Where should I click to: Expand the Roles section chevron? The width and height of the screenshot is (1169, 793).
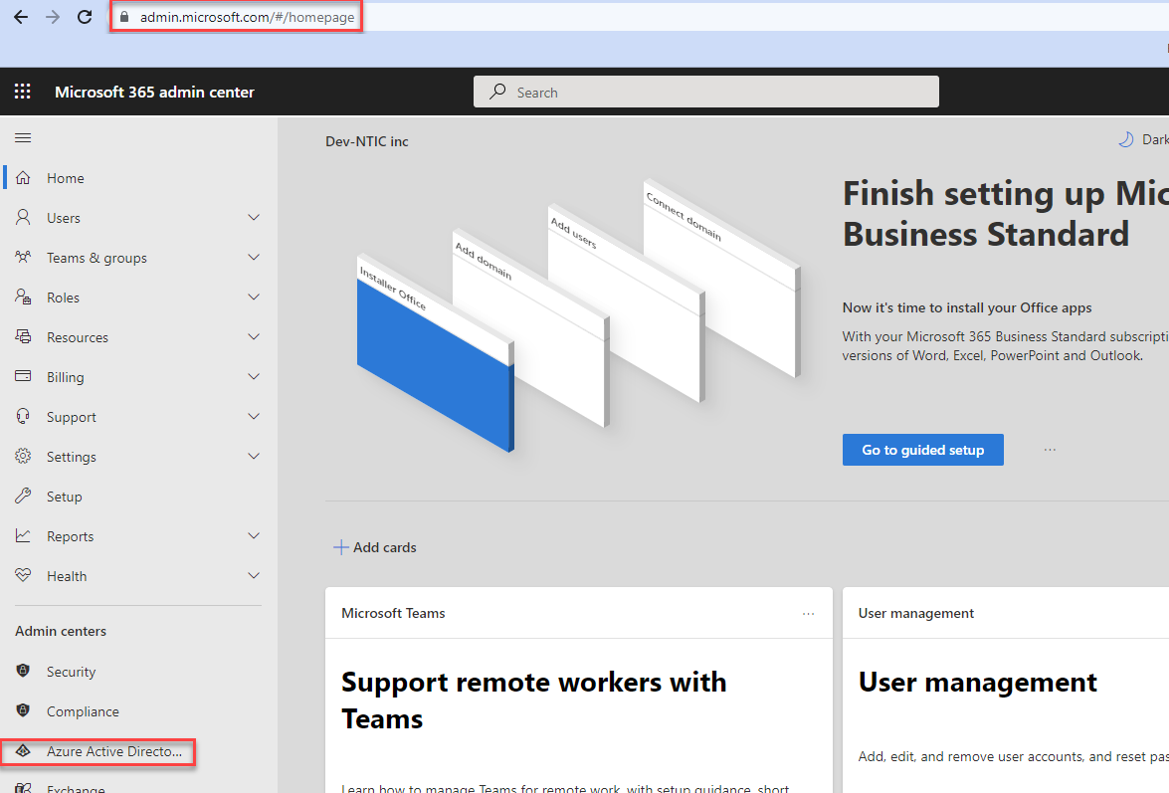pyautogui.click(x=253, y=297)
